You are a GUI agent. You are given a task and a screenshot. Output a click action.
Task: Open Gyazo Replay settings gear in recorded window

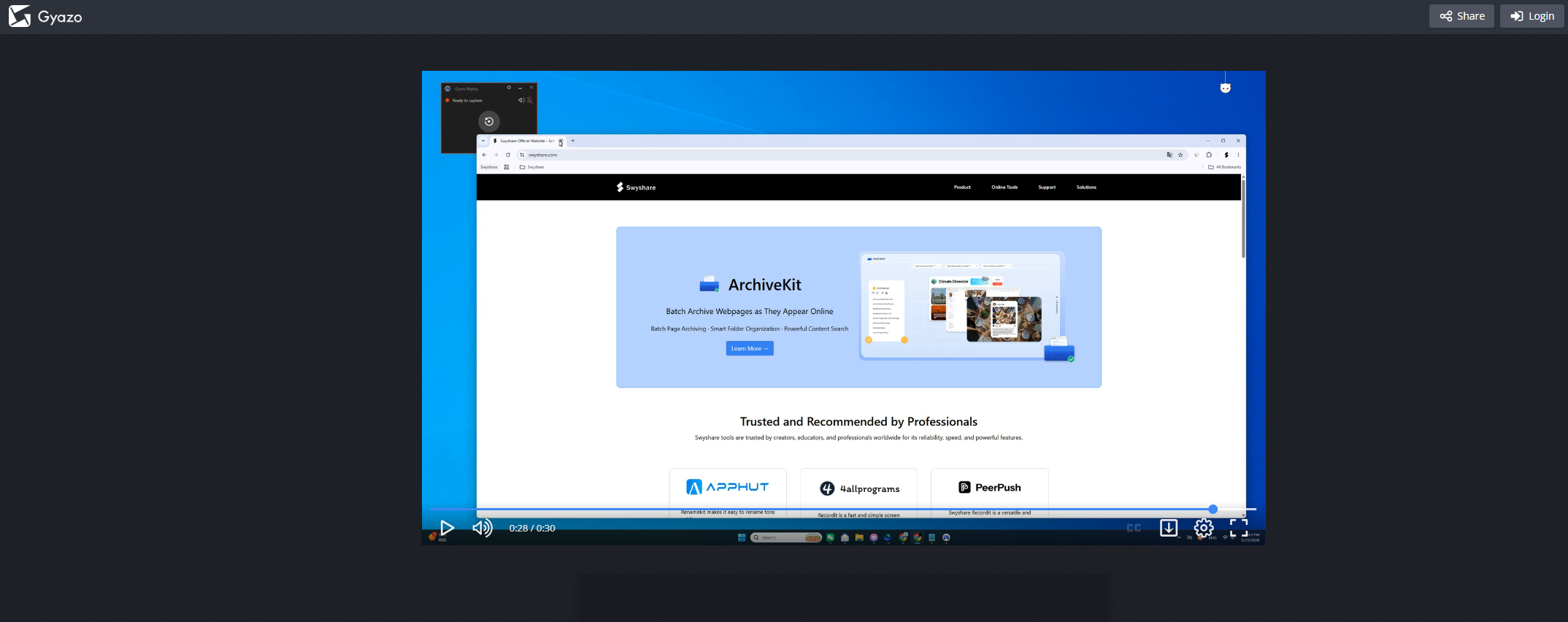(x=509, y=88)
